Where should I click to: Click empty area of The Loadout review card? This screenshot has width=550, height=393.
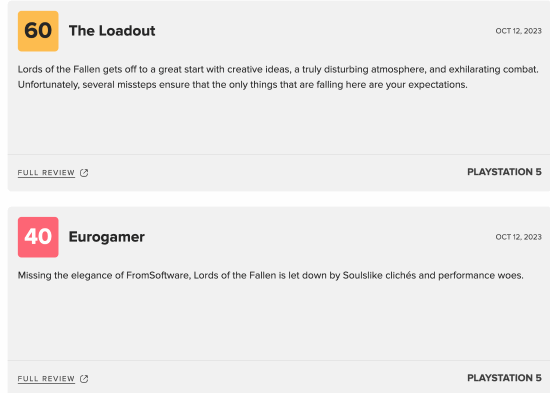[277, 123]
